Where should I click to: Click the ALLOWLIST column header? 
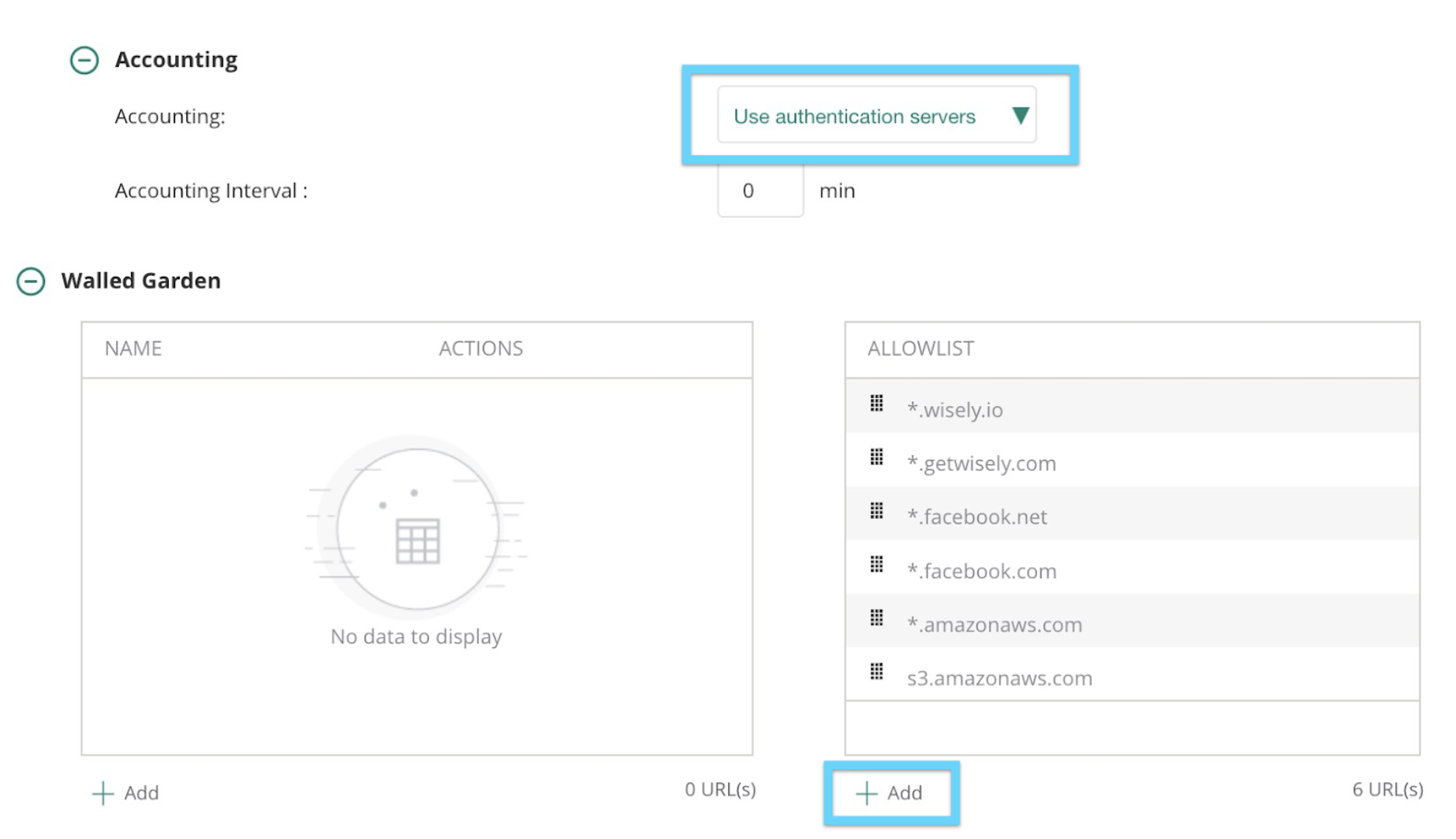click(x=920, y=349)
